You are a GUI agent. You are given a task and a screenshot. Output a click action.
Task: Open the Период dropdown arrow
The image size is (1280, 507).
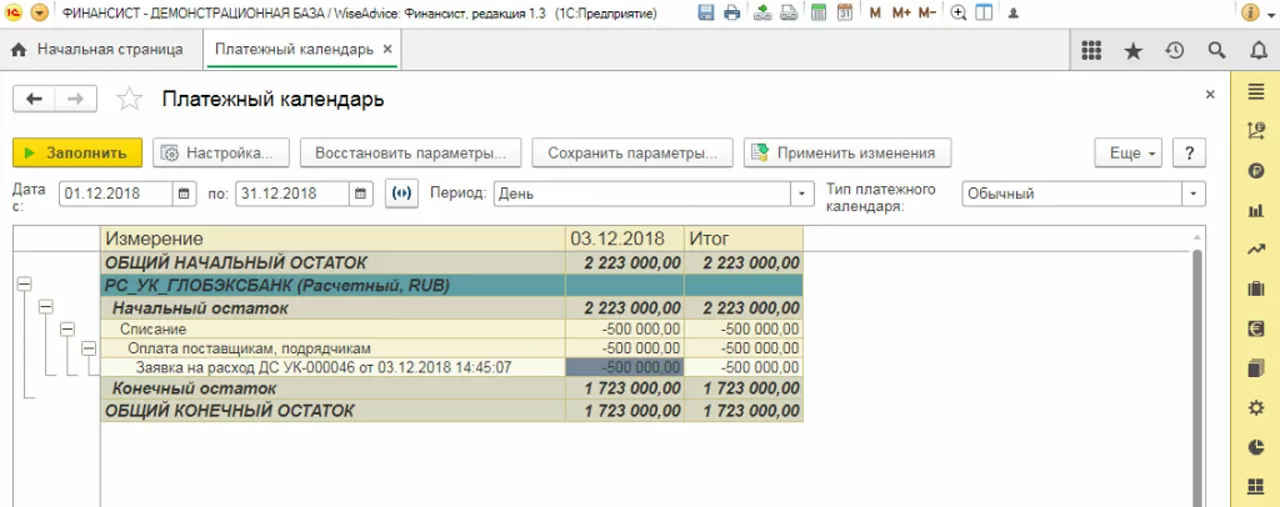(803, 193)
